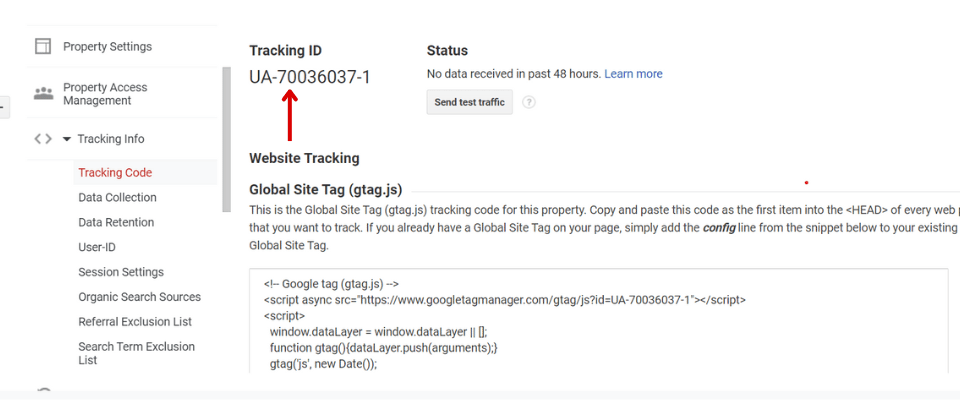Click the Tracking ID value UA-70036037-1
Viewport: 960px width, 400px height.
(310, 77)
